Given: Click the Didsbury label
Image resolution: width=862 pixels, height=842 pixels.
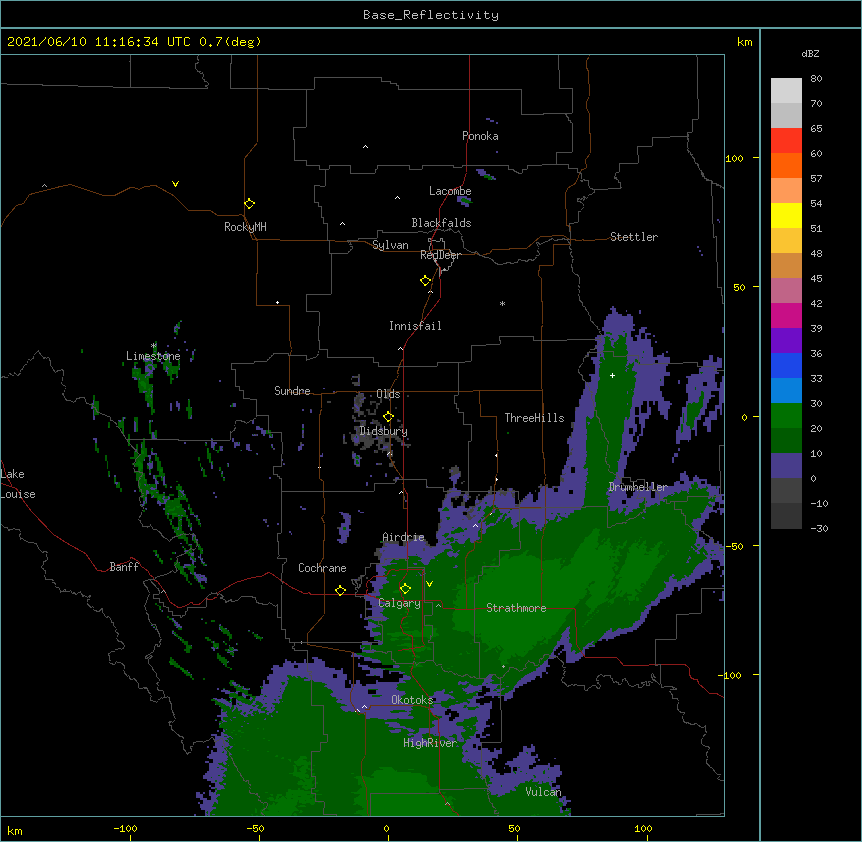Looking at the screenshot, I should point(384,431).
